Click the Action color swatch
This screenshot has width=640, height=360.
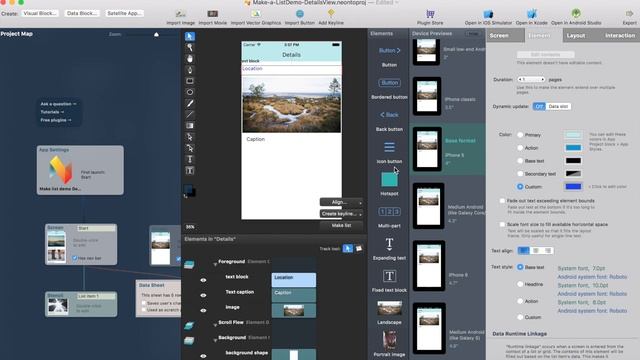[573, 148]
